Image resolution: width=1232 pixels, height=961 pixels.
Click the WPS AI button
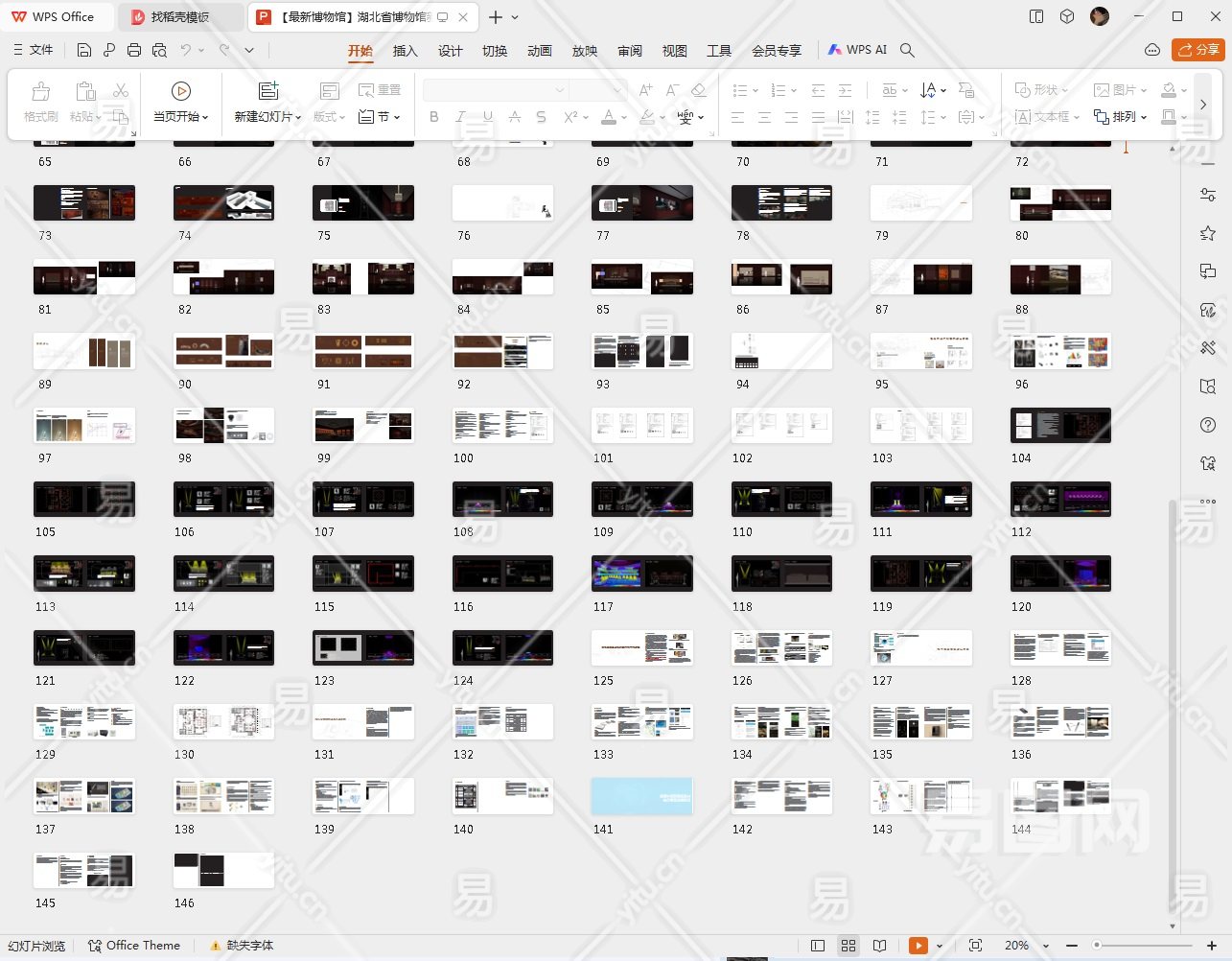(857, 50)
